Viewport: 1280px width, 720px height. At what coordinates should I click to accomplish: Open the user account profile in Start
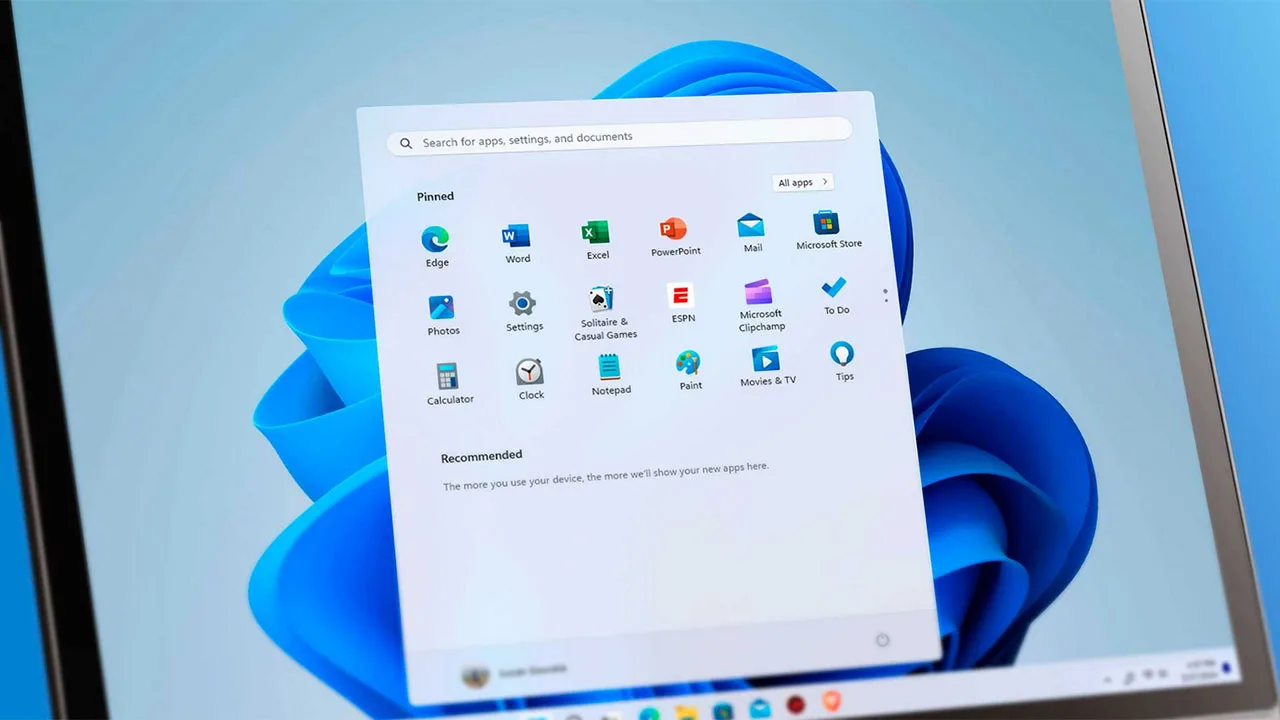click(x=516, y=674)
